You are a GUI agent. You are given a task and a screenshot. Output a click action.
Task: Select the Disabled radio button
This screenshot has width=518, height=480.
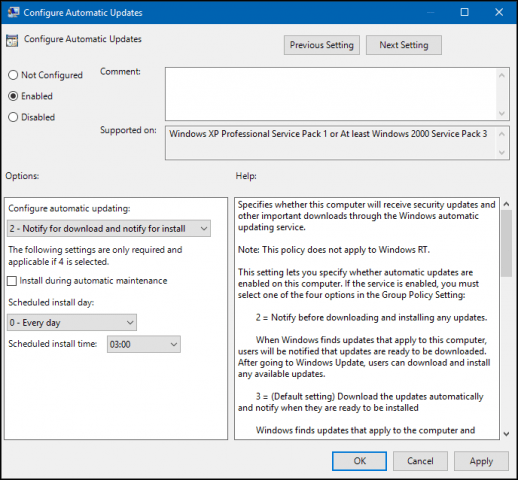pyautogui.click(x=13, y=117)
